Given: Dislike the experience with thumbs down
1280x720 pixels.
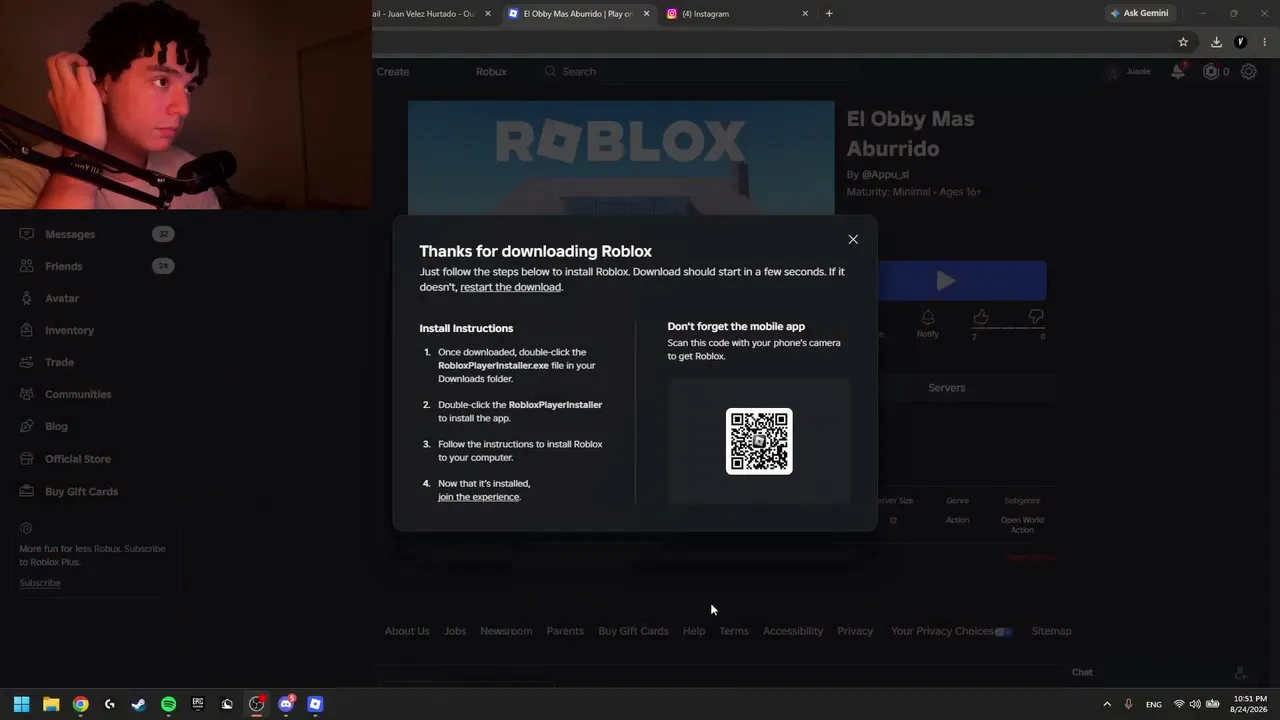Looking at the screenshot, I should pyautogui.click(x=1036, y=318).
